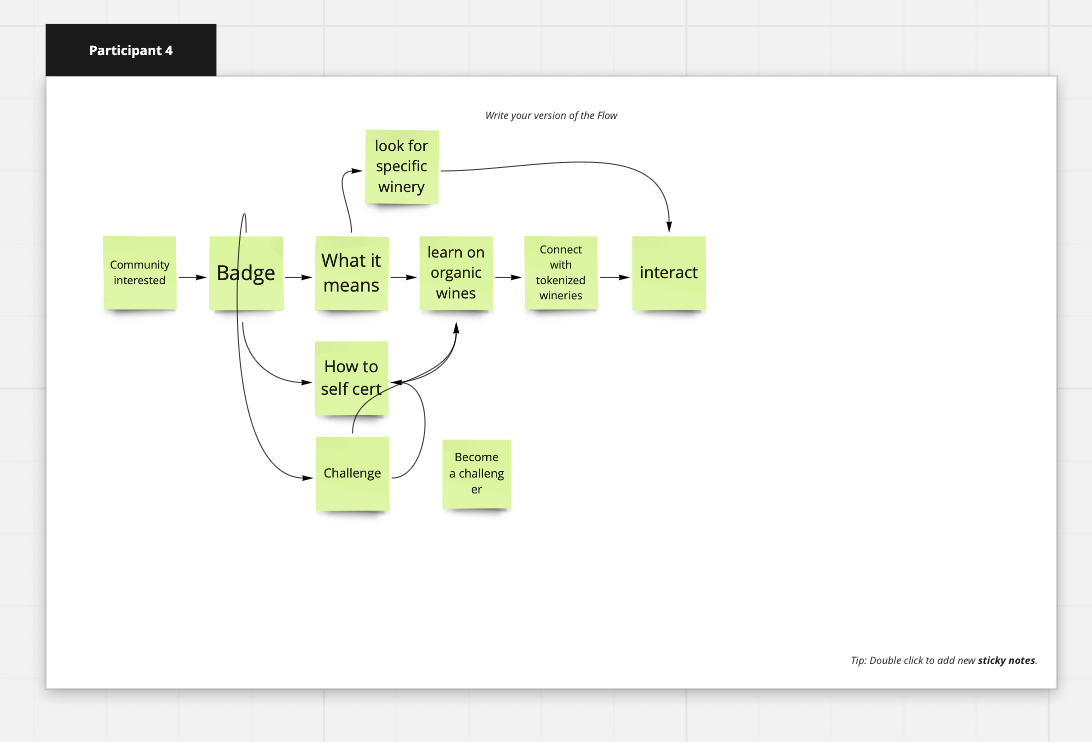Select the 'look for specific winery' note
The width and height of the screenshot is (1092, 742).
pos(402,167)
